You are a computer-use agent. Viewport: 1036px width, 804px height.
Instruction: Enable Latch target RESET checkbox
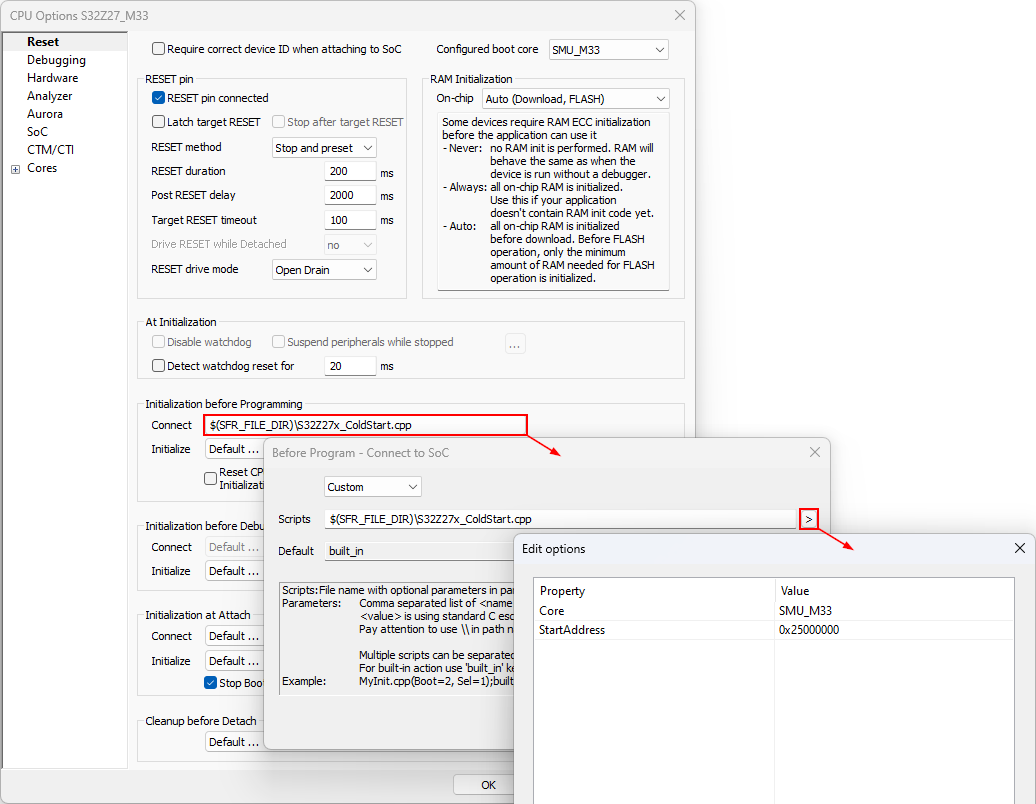(158, 122)
